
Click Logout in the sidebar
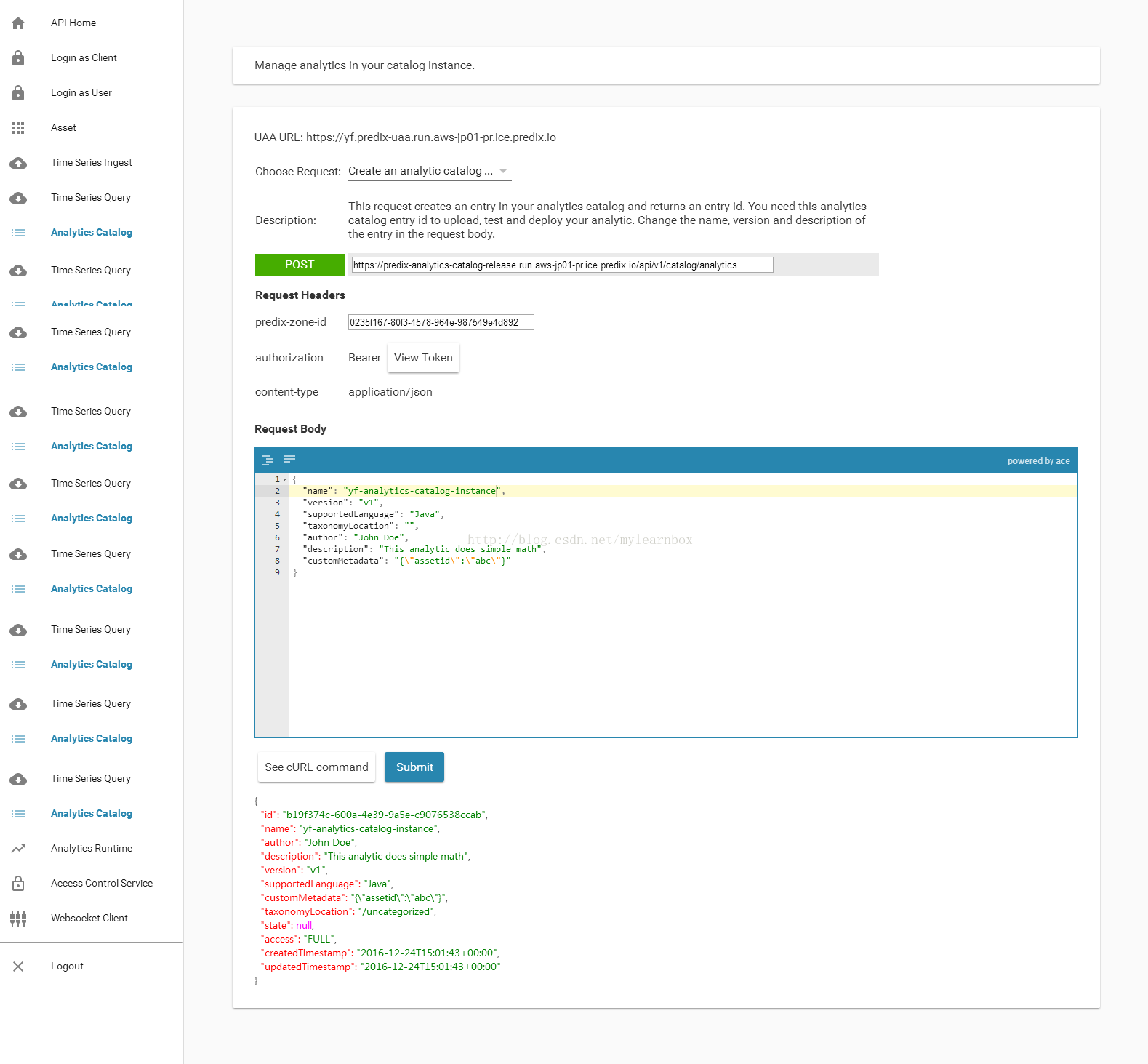(67, 967)
